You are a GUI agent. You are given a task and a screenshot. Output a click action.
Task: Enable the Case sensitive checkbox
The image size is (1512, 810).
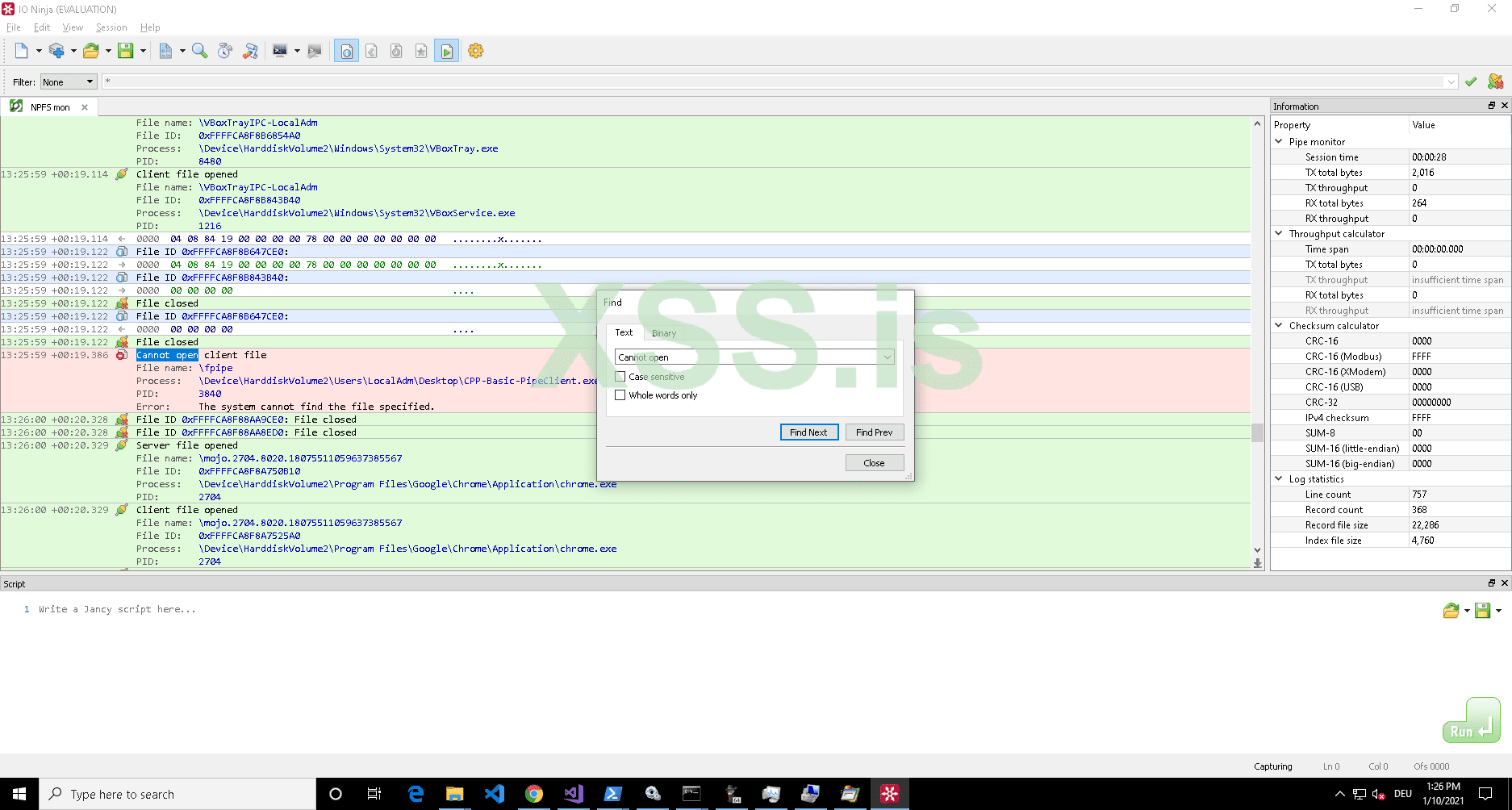620,377
